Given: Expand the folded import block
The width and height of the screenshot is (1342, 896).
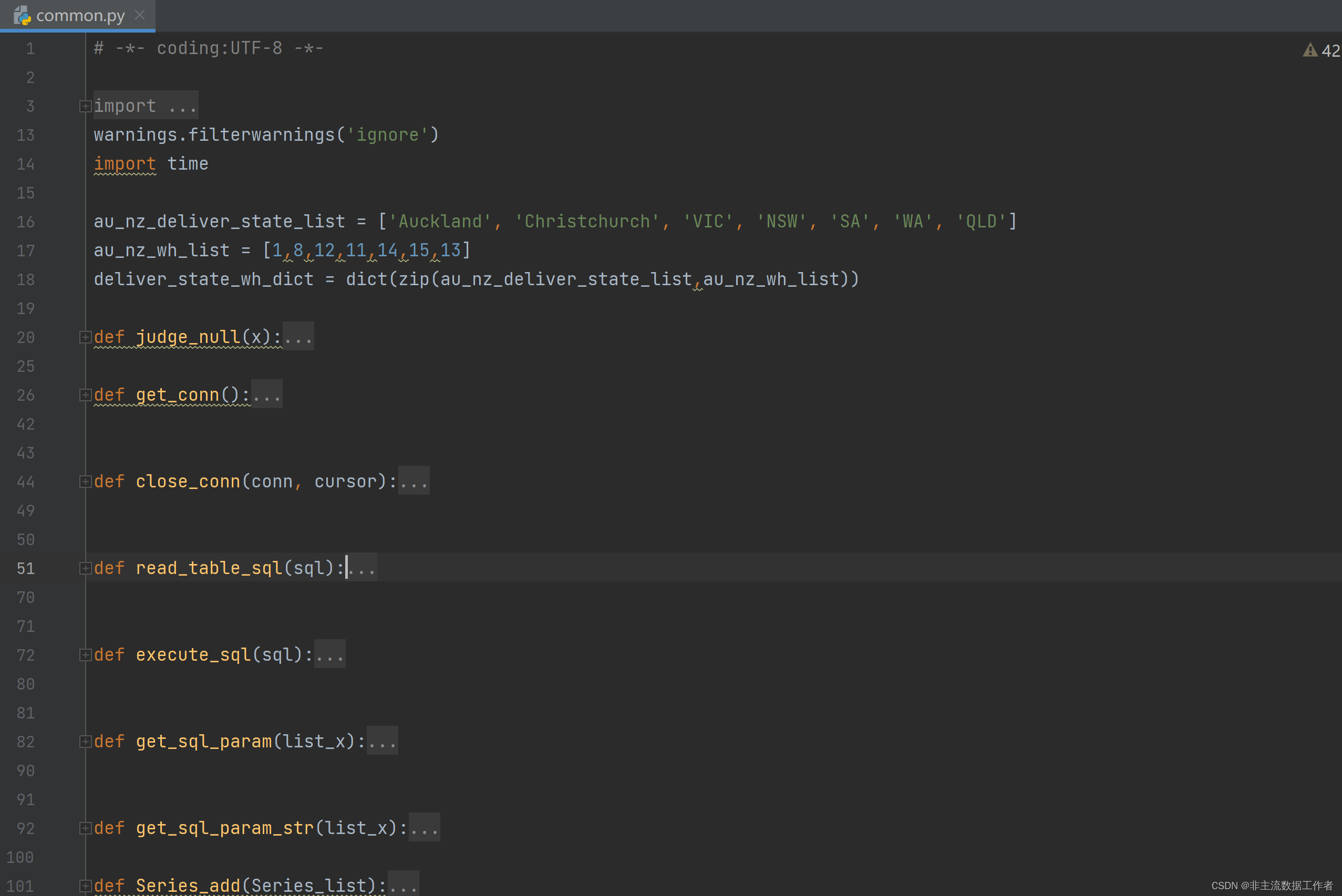Looking at the screenshot, I should (85, 106).
